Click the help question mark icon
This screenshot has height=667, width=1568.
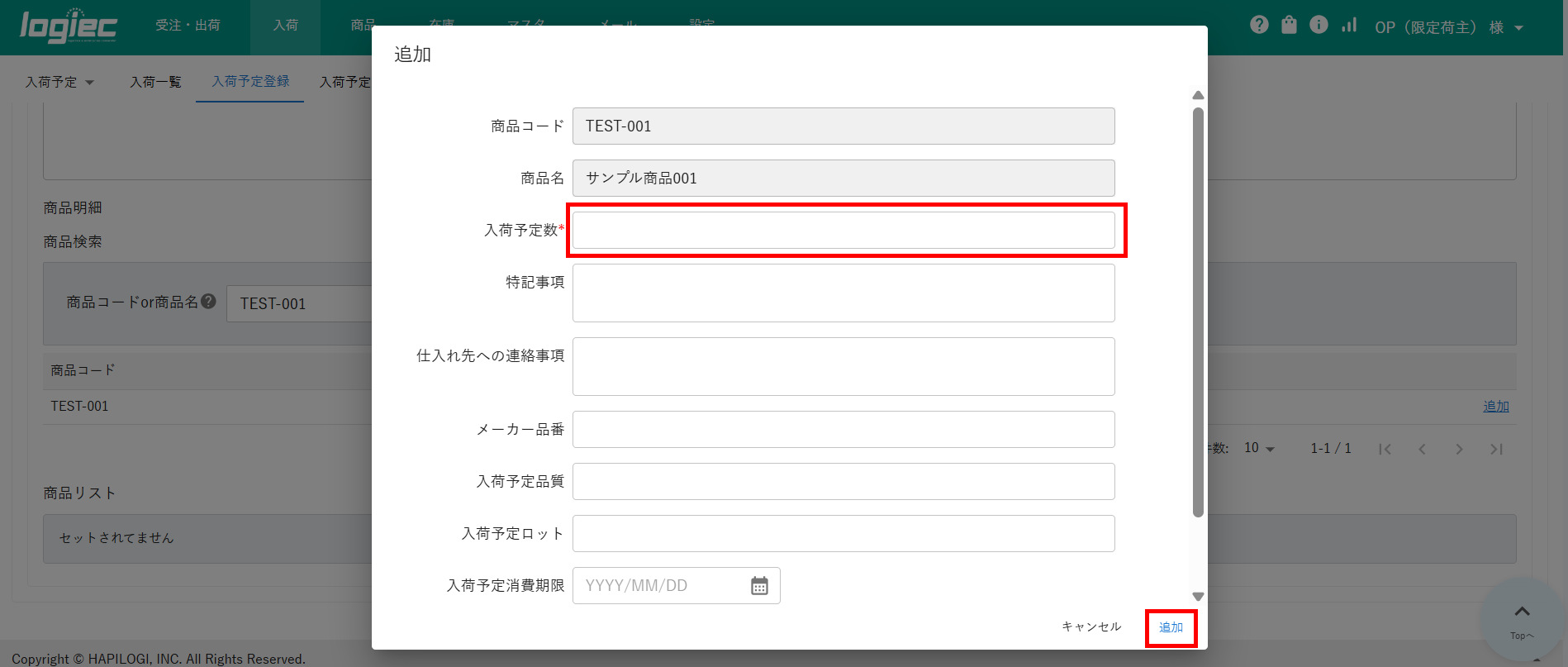click(x=1259, y=25)
